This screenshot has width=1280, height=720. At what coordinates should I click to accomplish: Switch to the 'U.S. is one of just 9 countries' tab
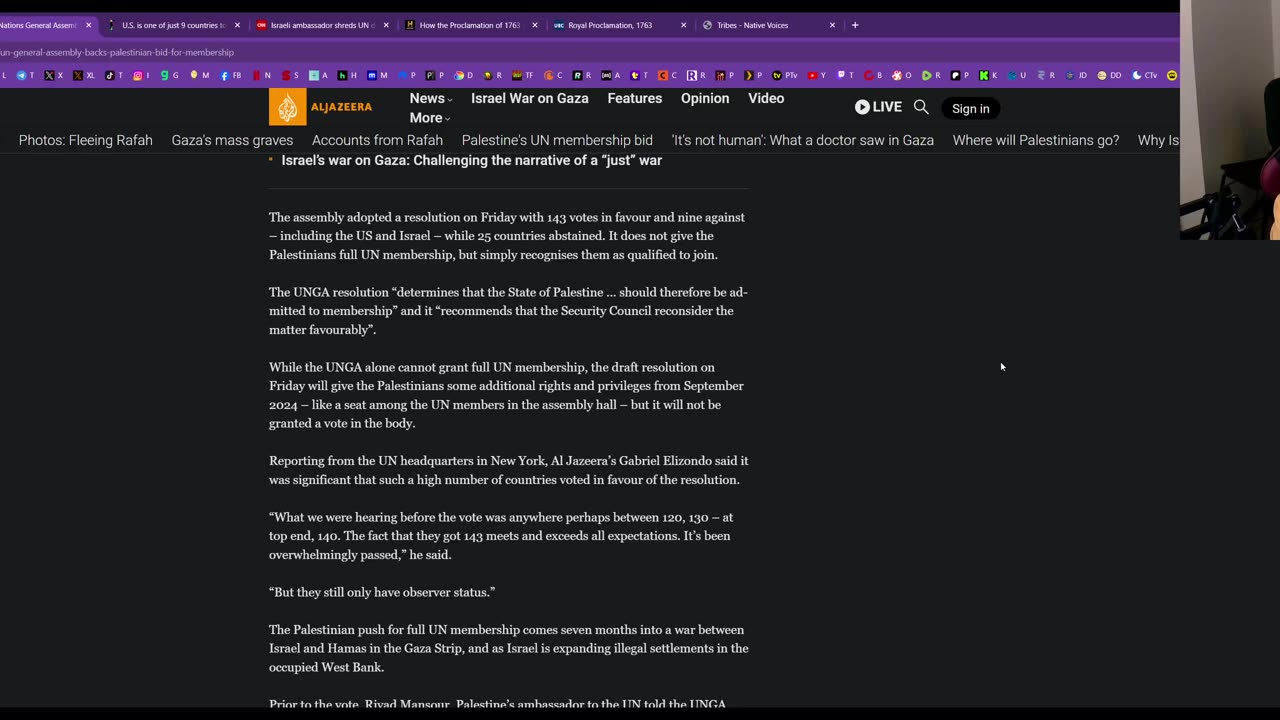pos(172,25)
